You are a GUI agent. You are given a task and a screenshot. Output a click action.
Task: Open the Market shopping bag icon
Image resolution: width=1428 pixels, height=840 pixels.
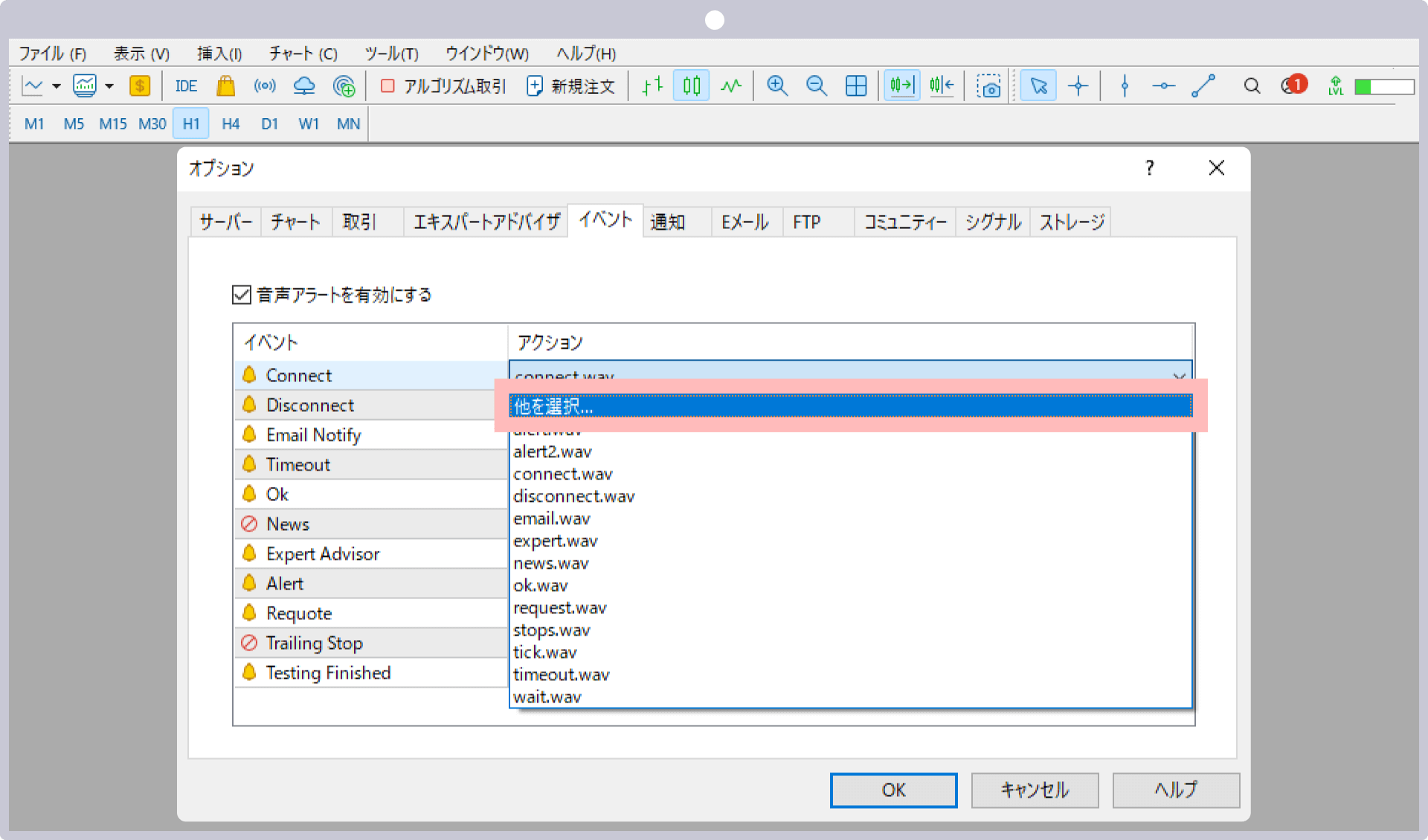(x=225, y=86)
